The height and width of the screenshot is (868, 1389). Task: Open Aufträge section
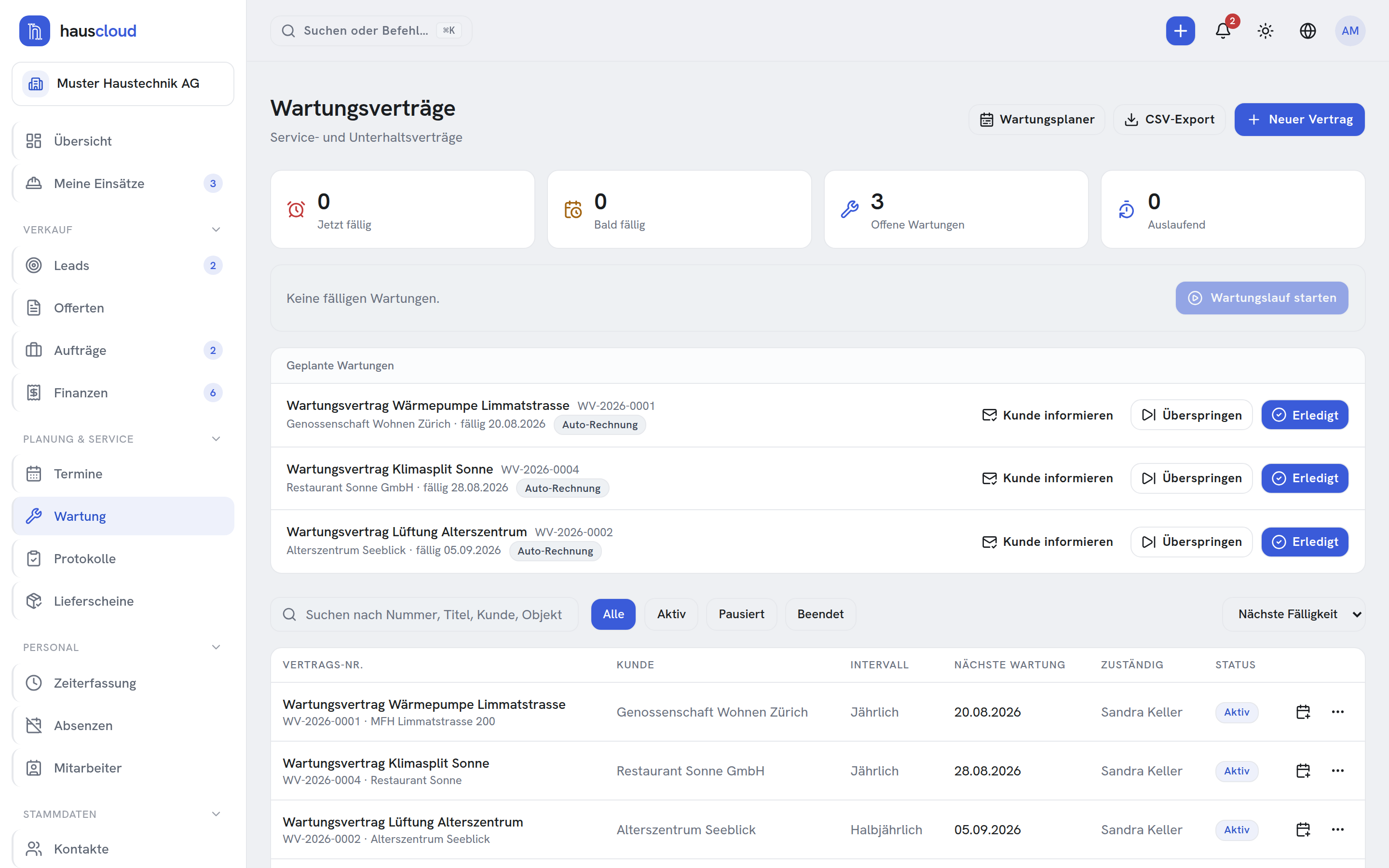(x=123, y=350)
